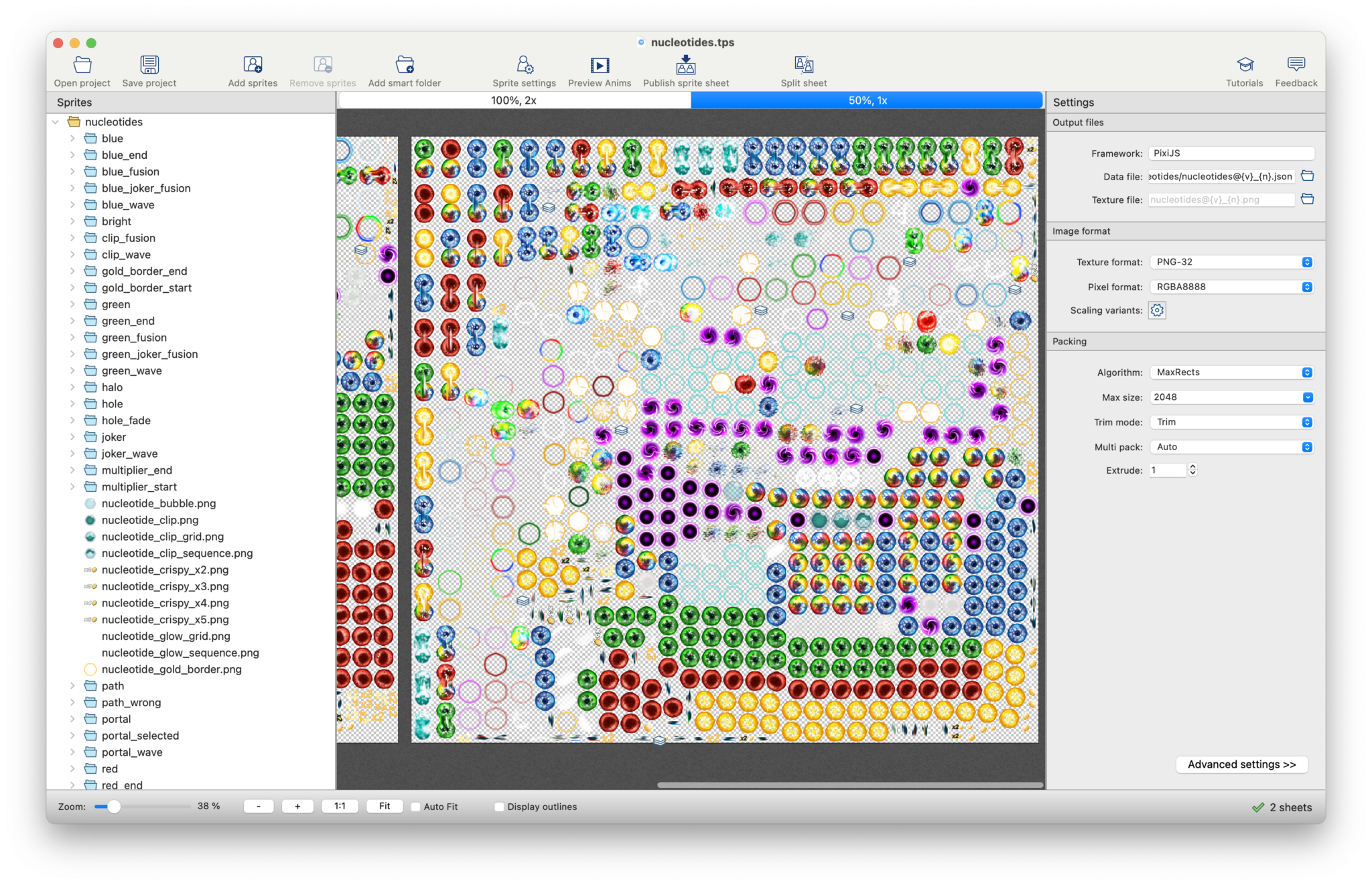Click the Fit zoom button
This screenshot has height=885, width=1372.
pyautogui.click(x=385, y=807)
